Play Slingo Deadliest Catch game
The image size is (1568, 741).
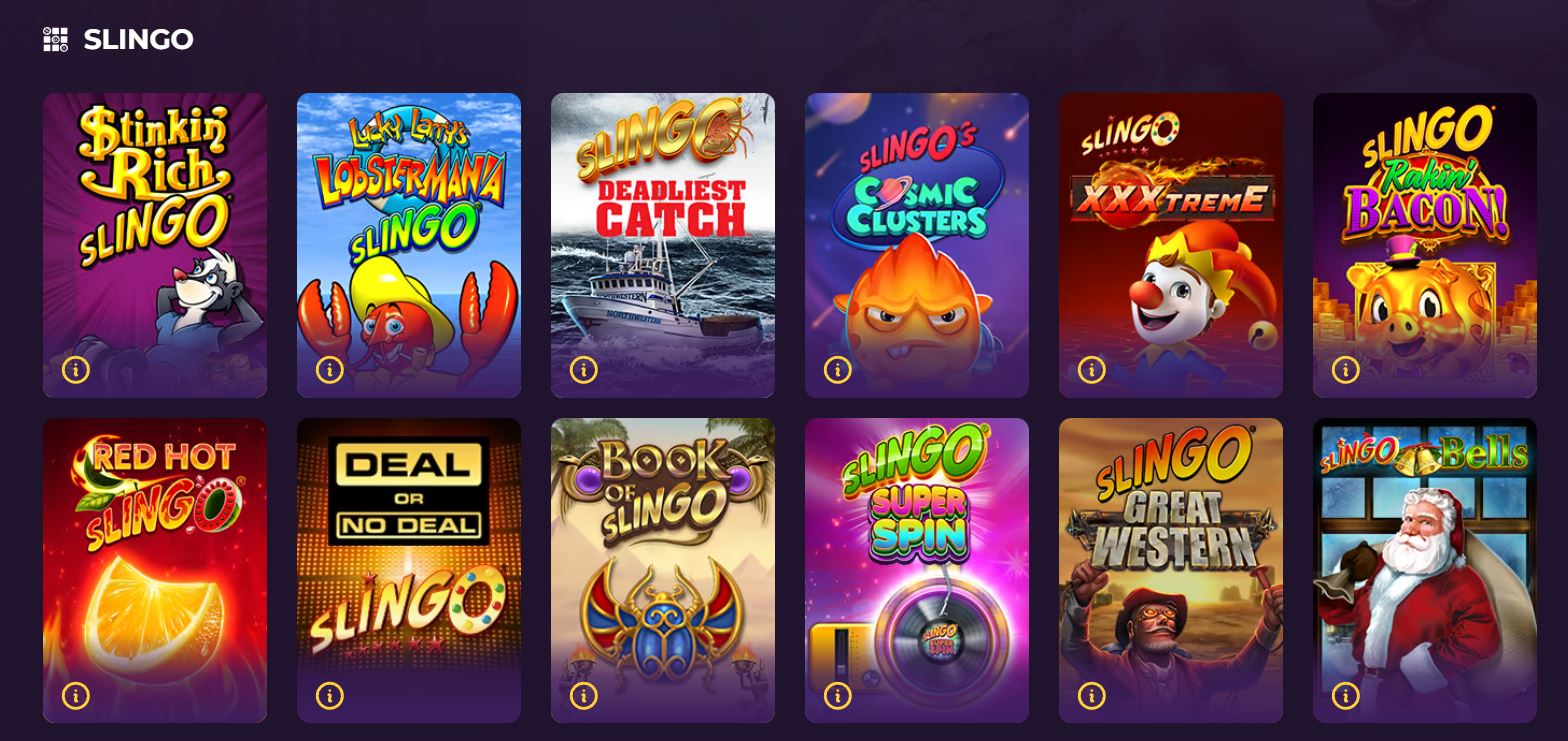[x=663, y=245]
